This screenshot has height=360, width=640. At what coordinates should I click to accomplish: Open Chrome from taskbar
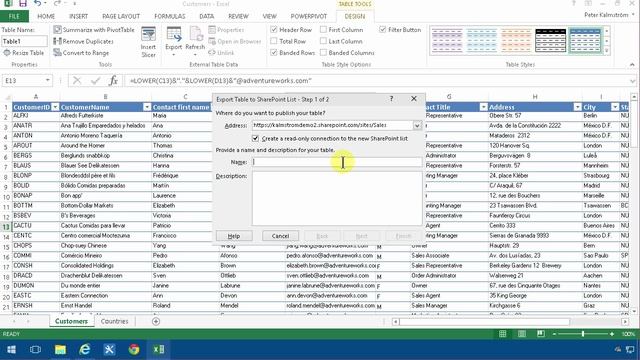(134, 349)
